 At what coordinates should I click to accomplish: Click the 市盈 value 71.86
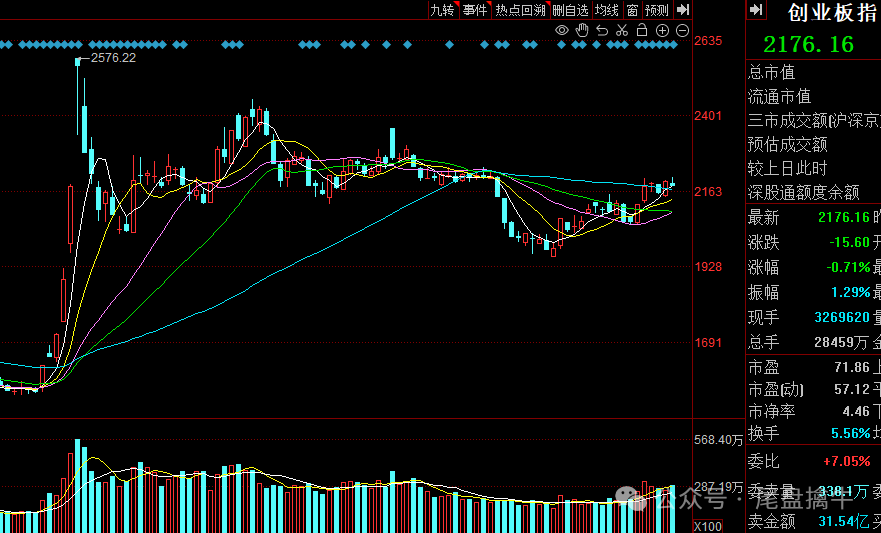[x=852, y=368]
